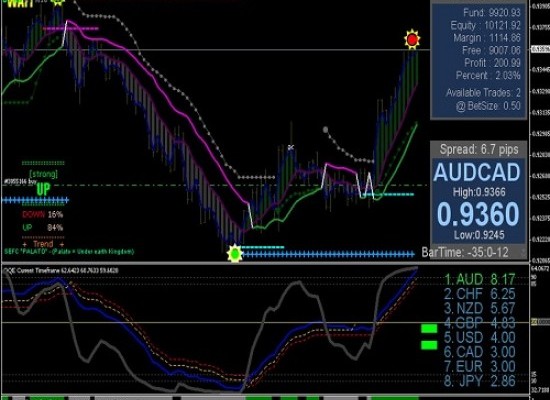Click the cyan dashed level line near bottom
Screen dimensions: 550x400
(263, 247)
